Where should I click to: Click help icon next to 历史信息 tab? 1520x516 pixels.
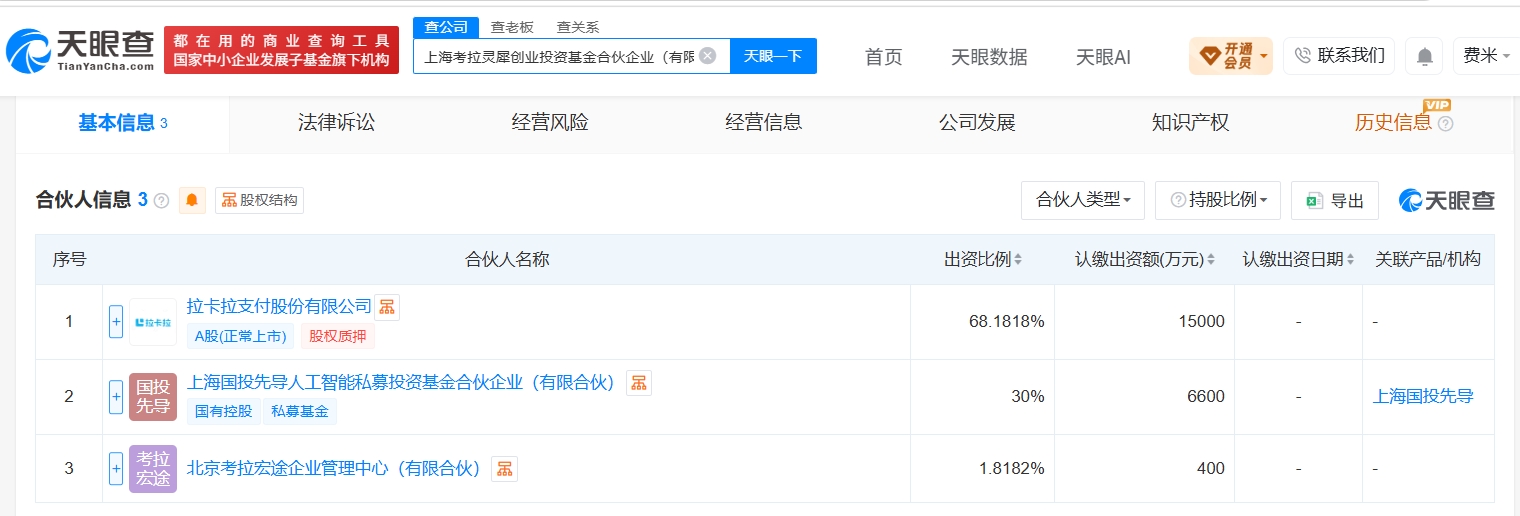[x=1445, y=124]
